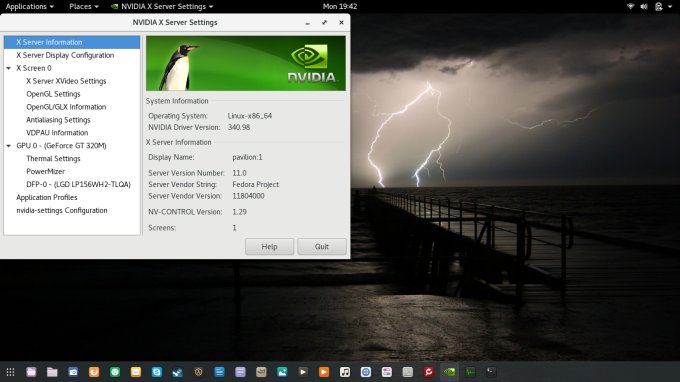Open the beige package dock icon
680x382 pixels.
pyautogui.click(x=261, y=372)
